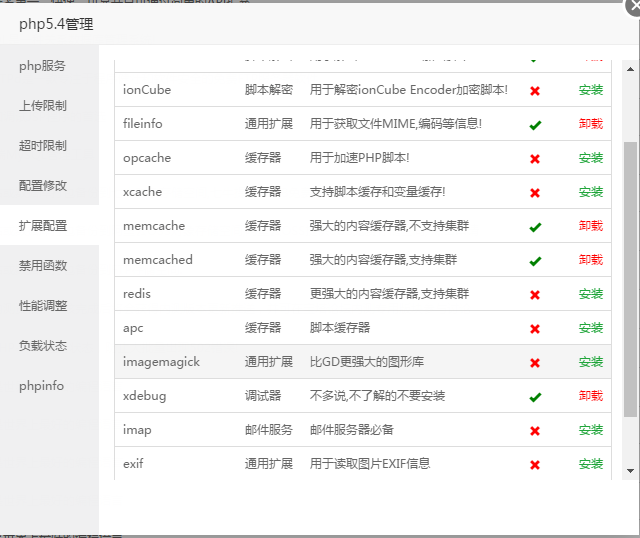The height and width of the screenshot is (538, 640).
Task: Click the green check icon for memcache
Action: 535,227
